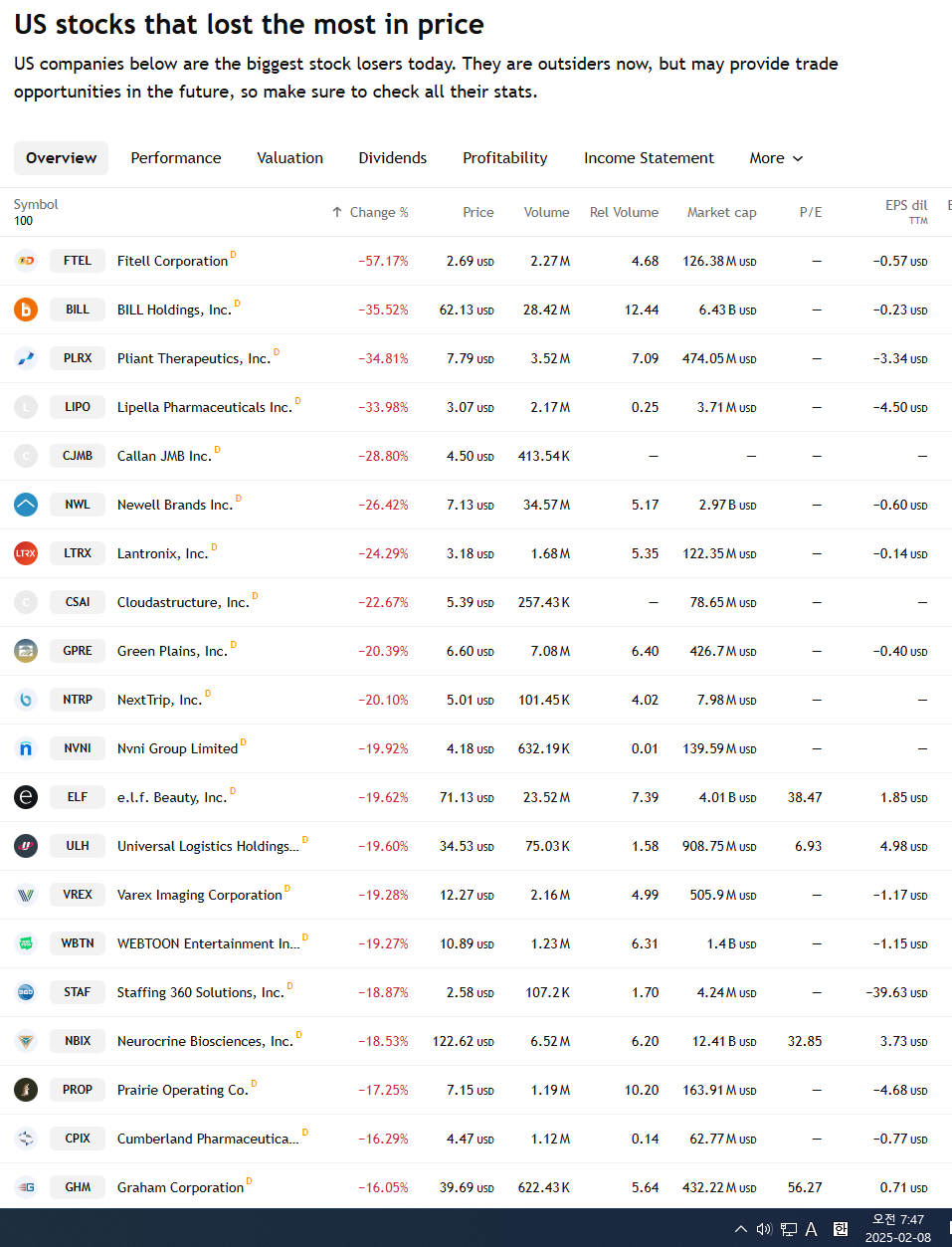Click the Neurocrine Biosciences logo icon
Screen dimensions: 952x1247
[x=26, y=1041]
